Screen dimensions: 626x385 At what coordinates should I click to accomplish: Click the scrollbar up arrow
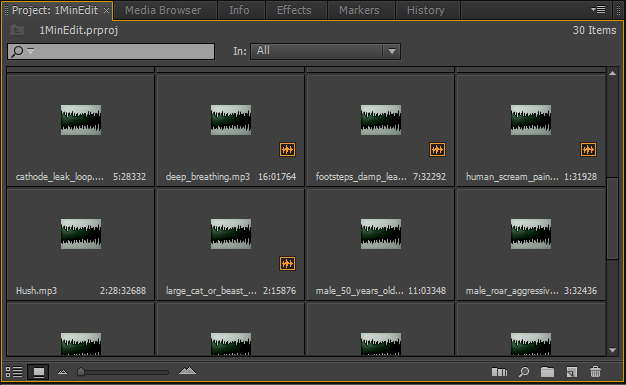tap(612, 73)
